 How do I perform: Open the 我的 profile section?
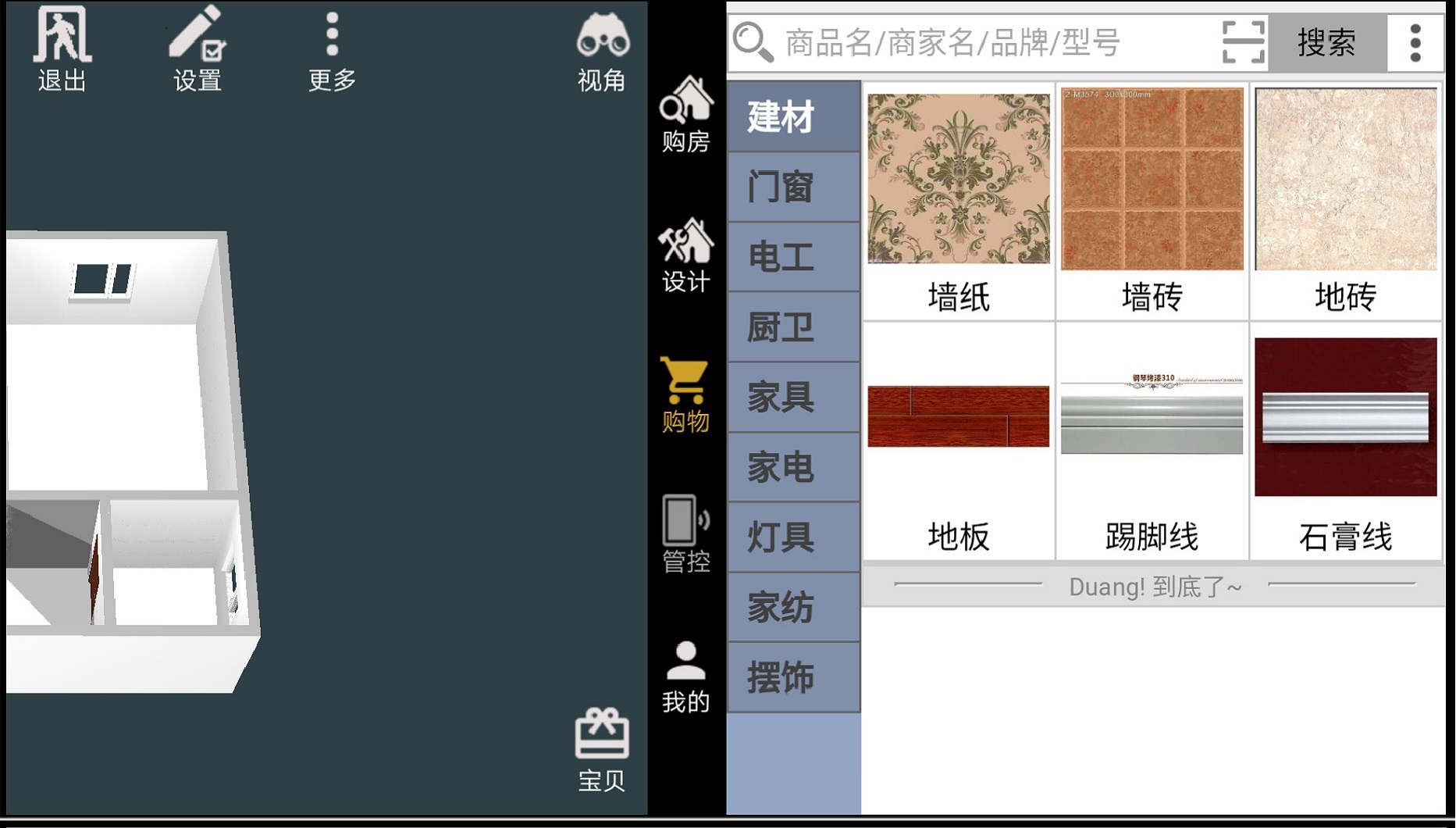(x=685, y=676)
